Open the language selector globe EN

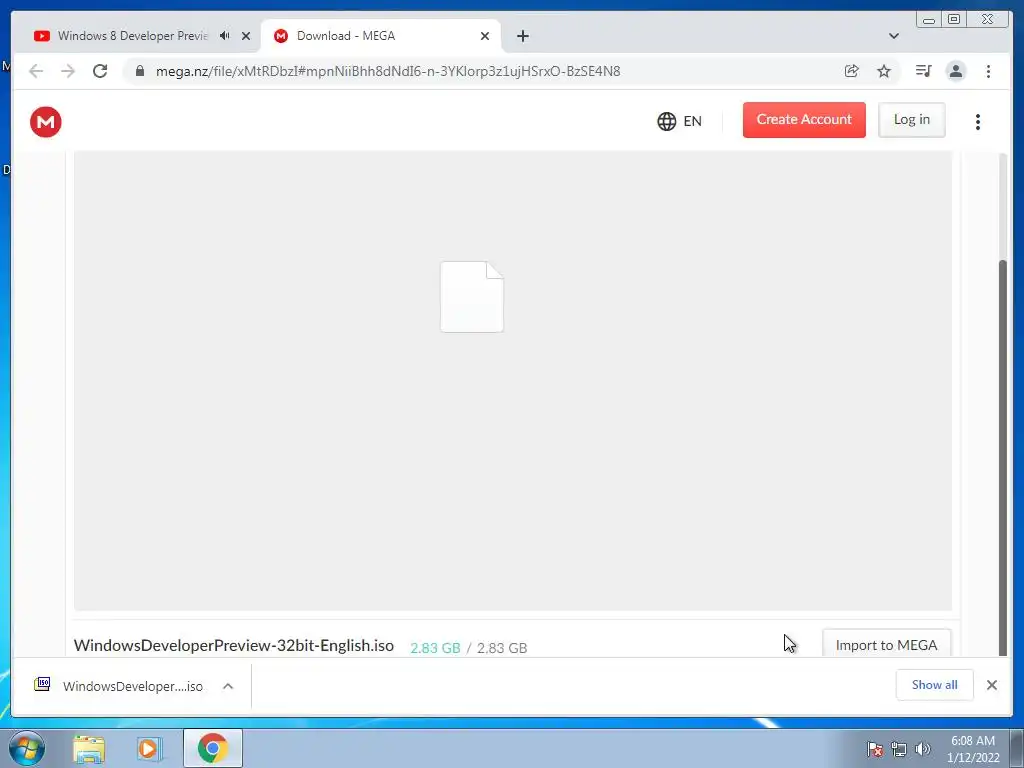679,121
